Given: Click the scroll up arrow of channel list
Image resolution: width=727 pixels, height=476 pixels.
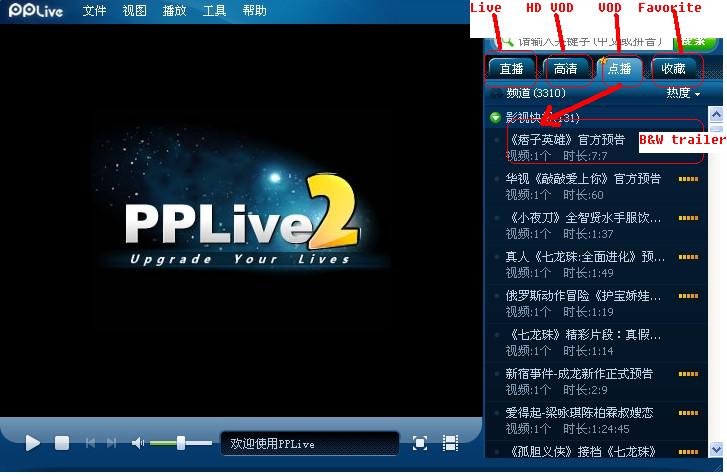Looking at the screenshot, I should (716, 114).
